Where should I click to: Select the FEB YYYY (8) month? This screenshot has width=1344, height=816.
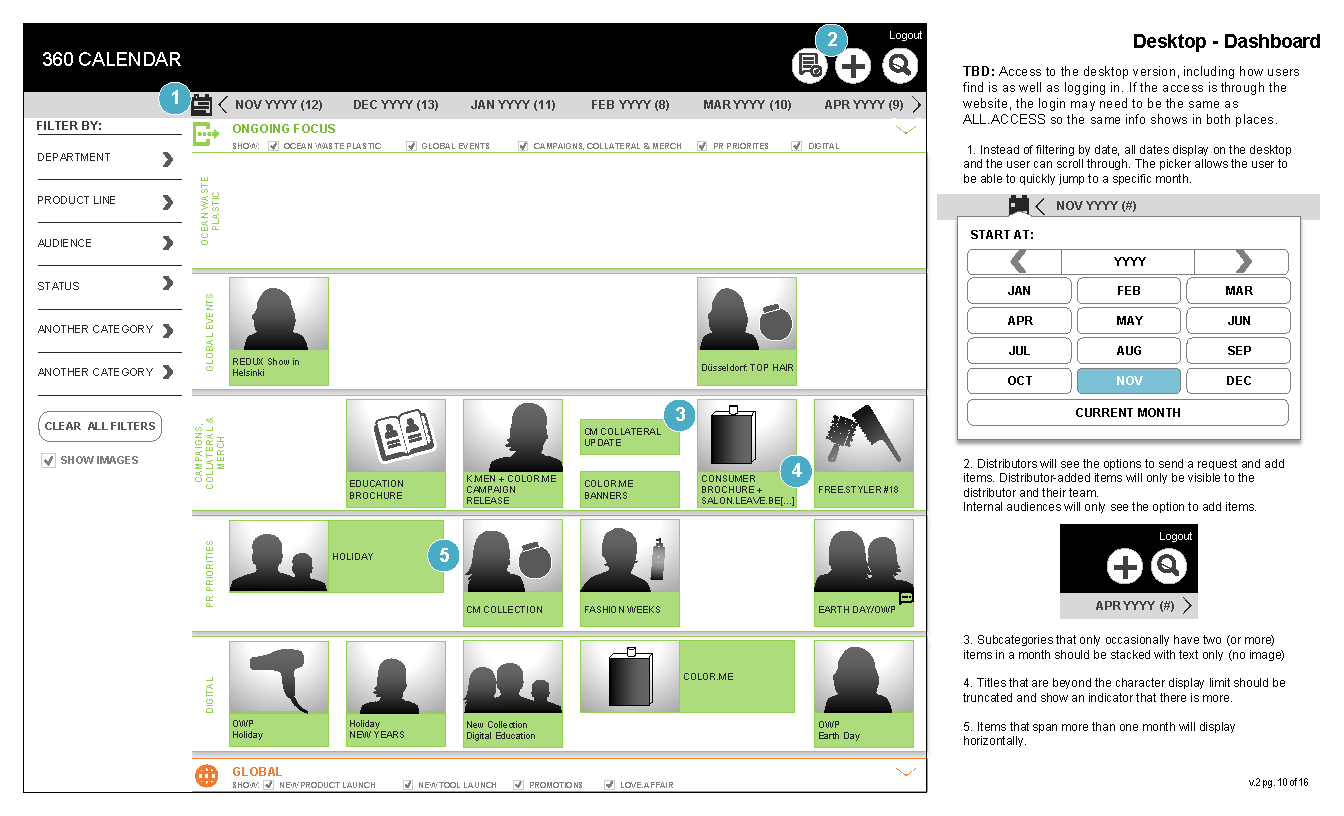(x=630, y=104)
